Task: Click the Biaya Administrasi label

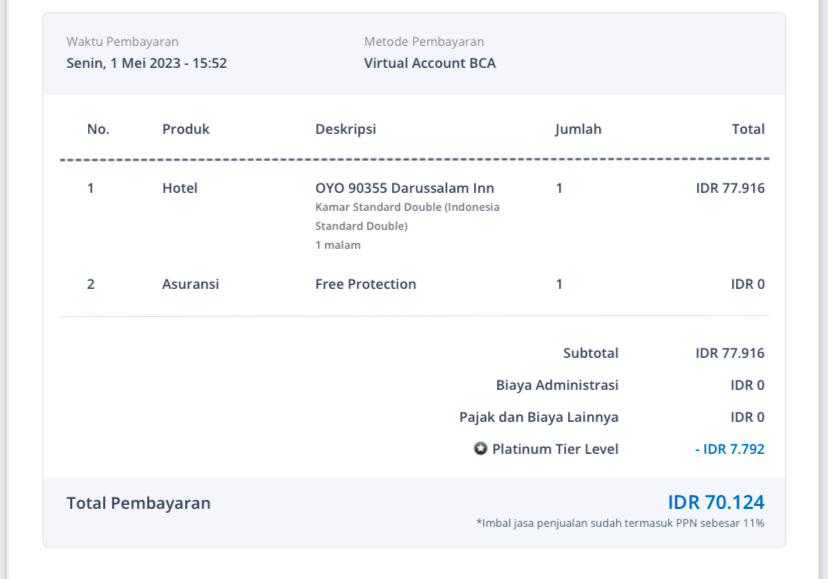Action: click(x=557, y=385)
